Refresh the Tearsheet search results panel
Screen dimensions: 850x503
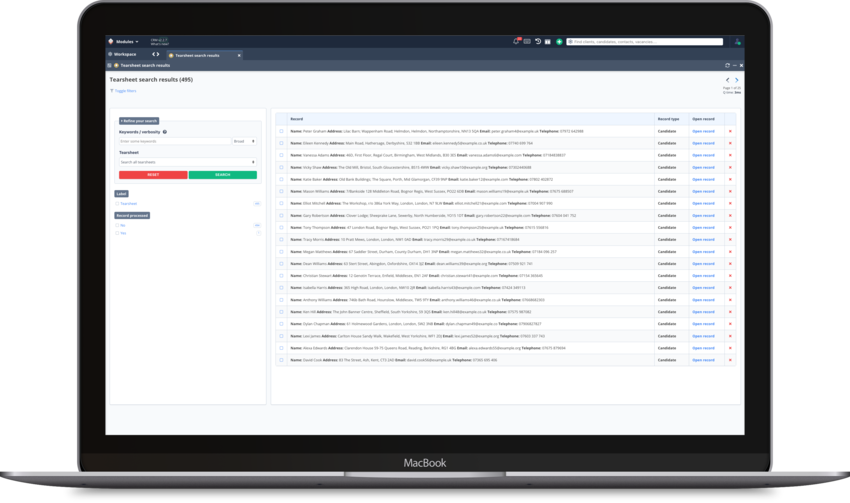pos(727,65)
